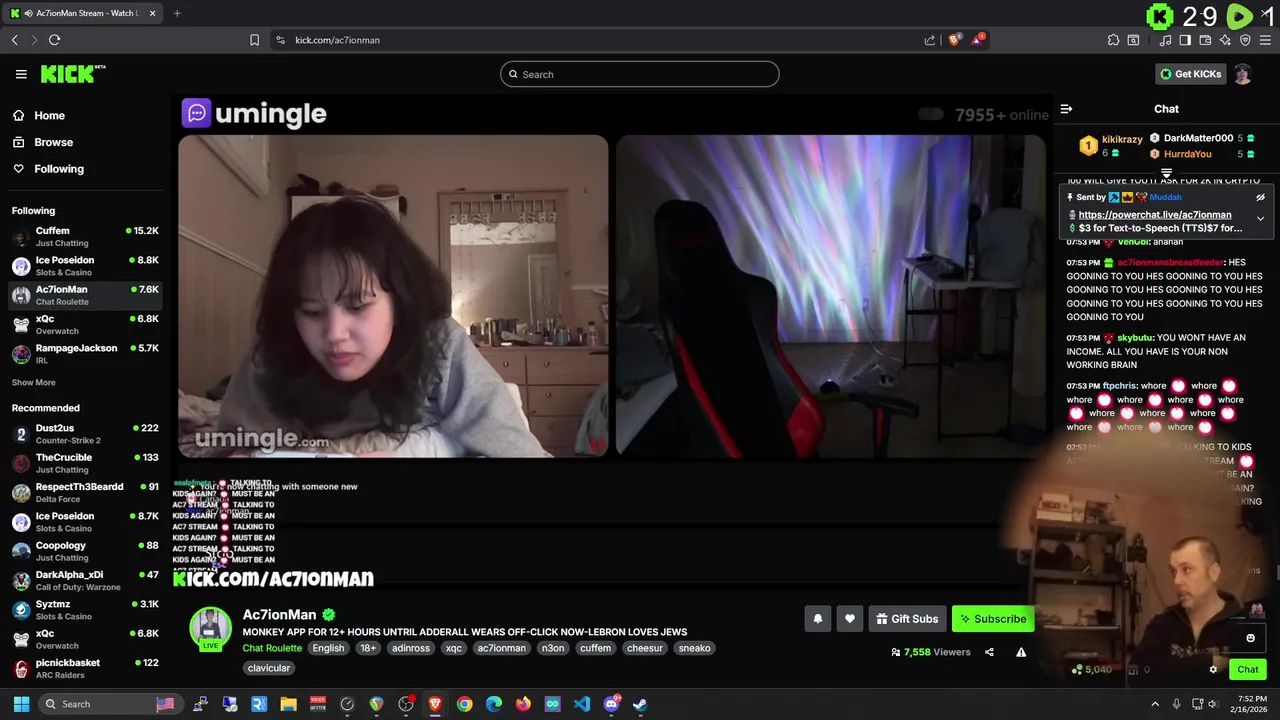Open the powerchat.live/ac7ionman pinned link

1155,215
